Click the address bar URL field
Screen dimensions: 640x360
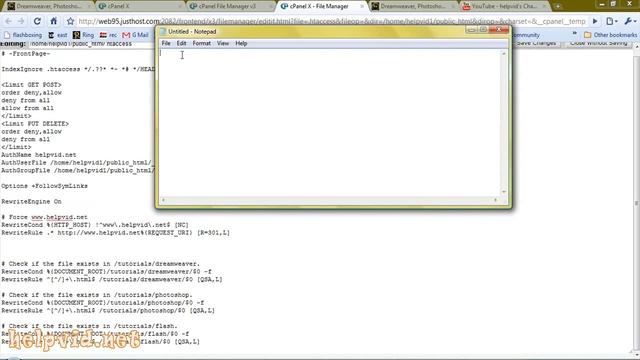click(x=331, y=21)
